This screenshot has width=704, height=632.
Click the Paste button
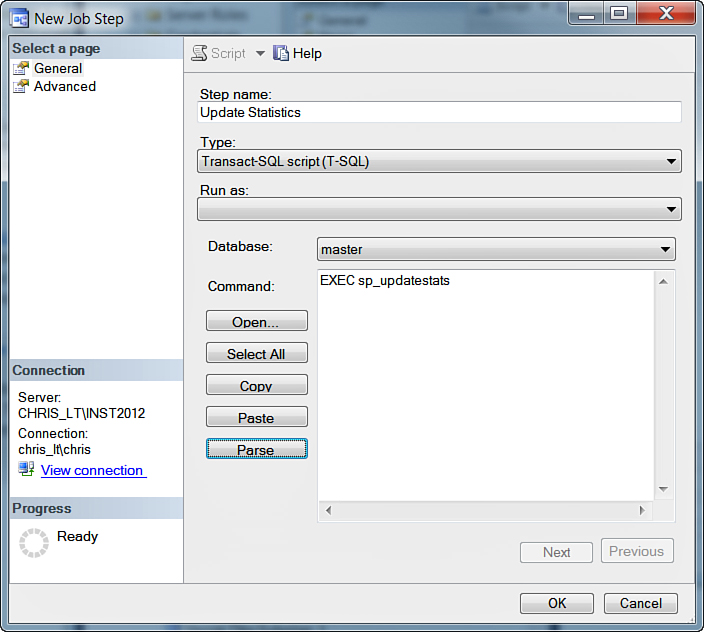(256, 418)
